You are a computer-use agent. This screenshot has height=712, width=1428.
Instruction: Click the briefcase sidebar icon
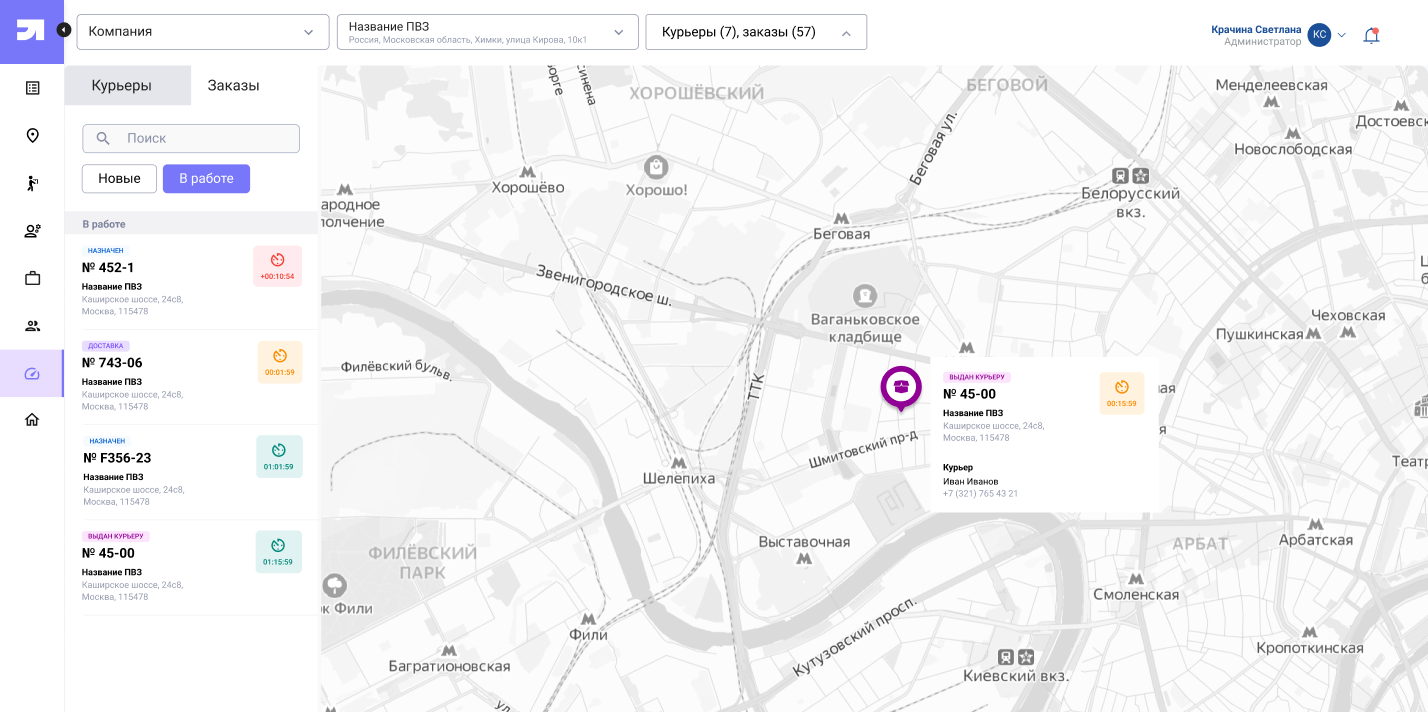[x=32, y=278]
